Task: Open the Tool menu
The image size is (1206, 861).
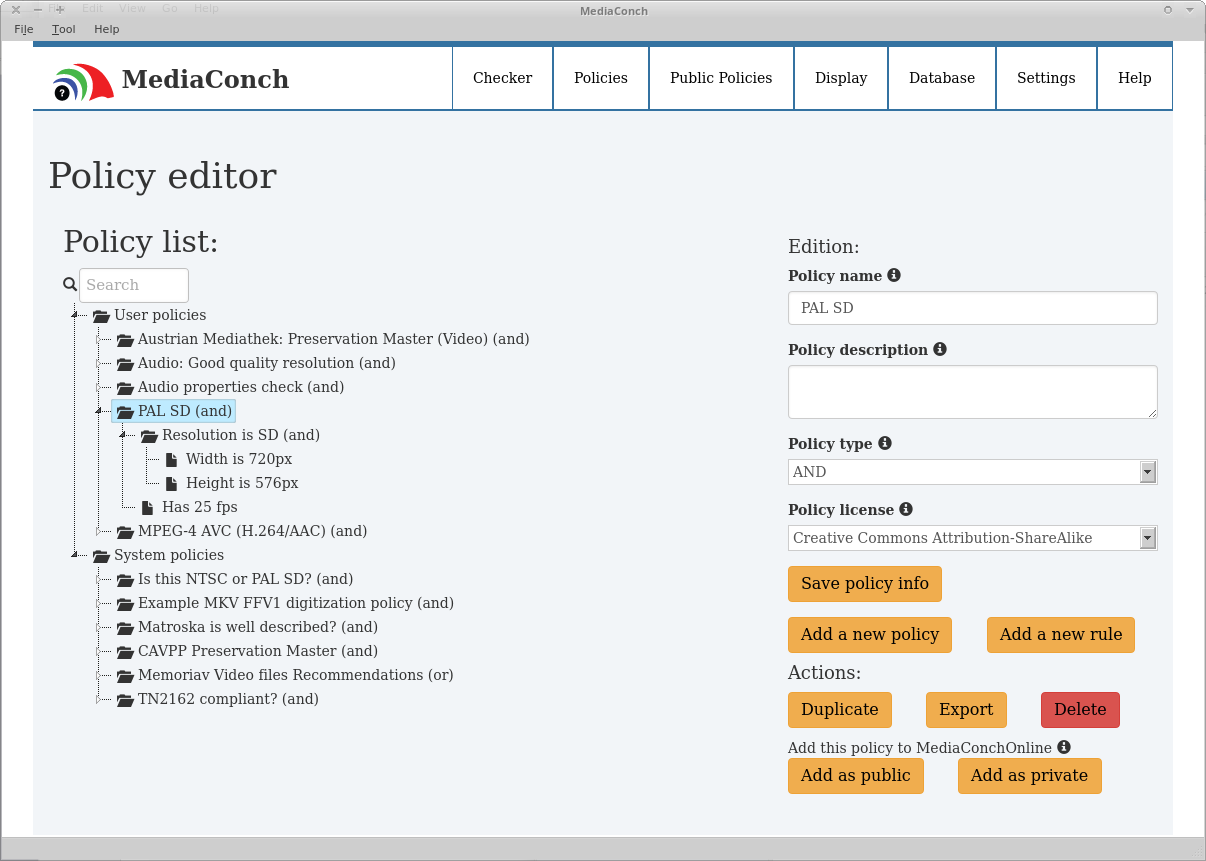Action: pyautogui.click(x=64, y=29)
